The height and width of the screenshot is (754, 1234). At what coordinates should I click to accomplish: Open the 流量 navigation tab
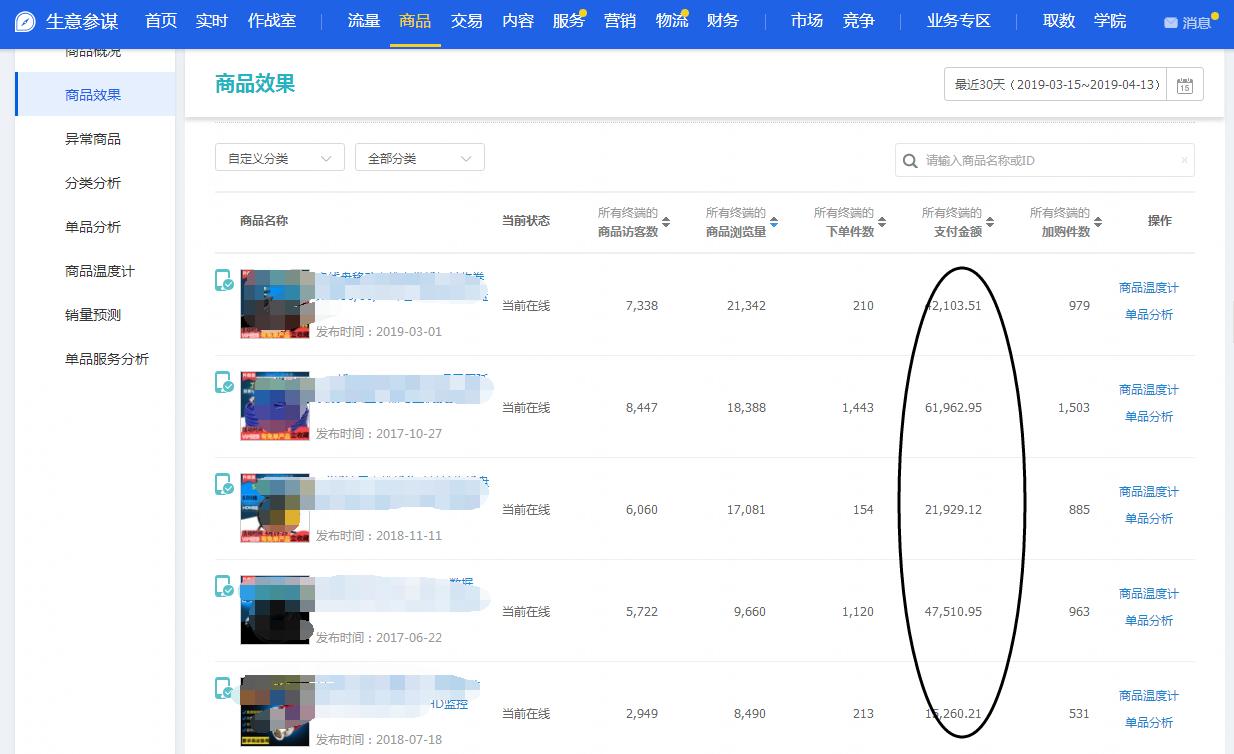pyautogui.click(x=364, y=21)
